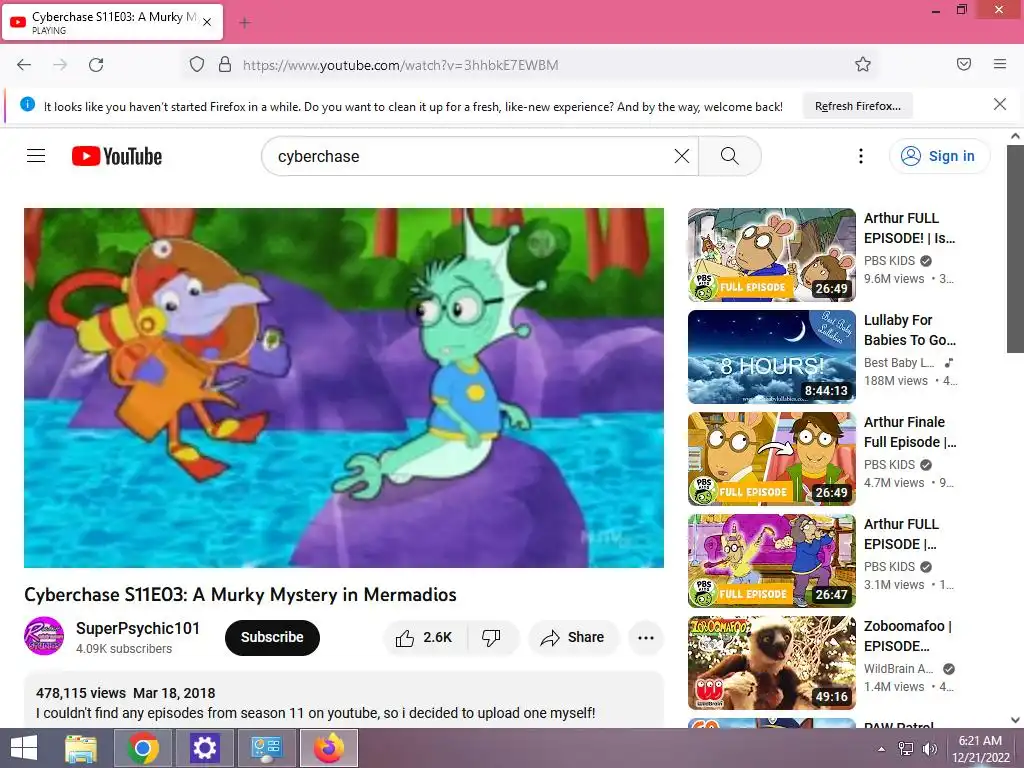The image size is (1024, 768).
Task: Open SuperPsychic101 channel name link
Action: (x=138, y=628)
